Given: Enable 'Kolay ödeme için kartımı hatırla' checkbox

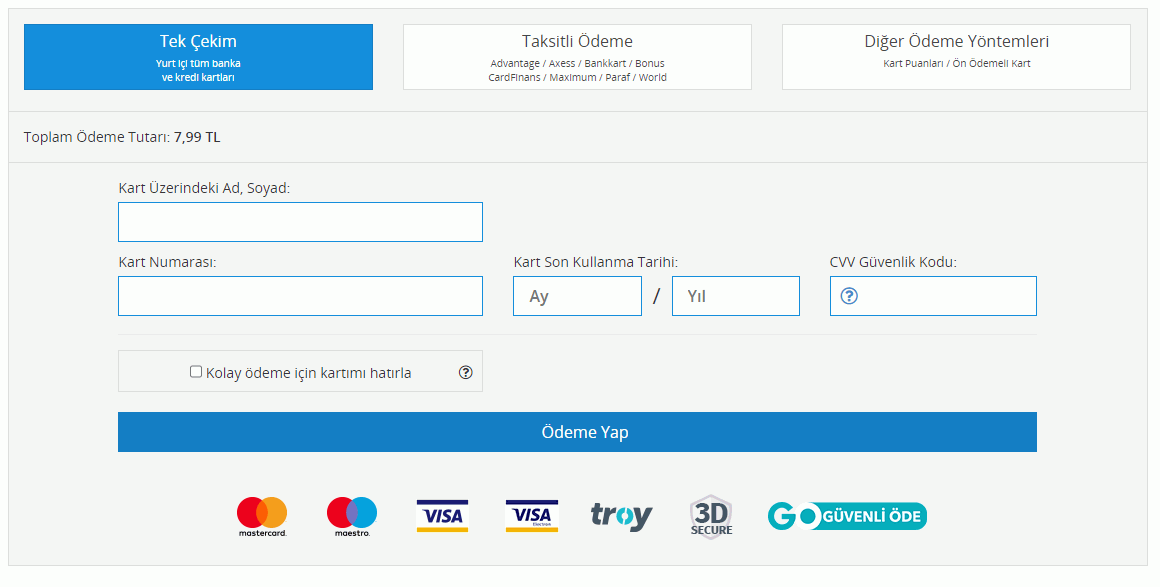Looking at the screenshot, I should click(x=196, y=372).
